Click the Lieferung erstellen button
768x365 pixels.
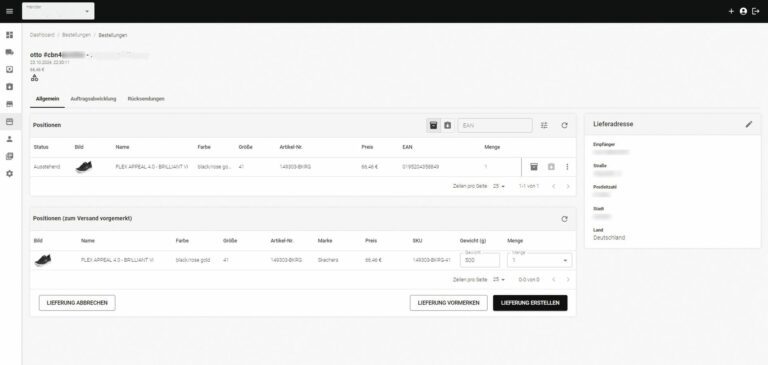(530, 303)
